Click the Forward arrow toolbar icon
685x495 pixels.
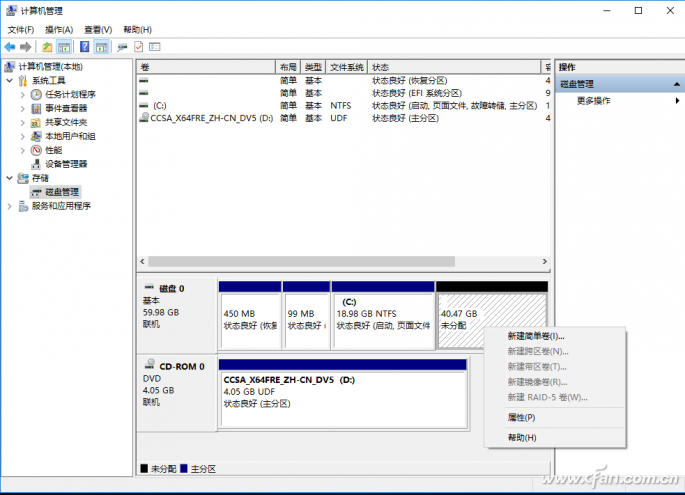click(26, 47)
